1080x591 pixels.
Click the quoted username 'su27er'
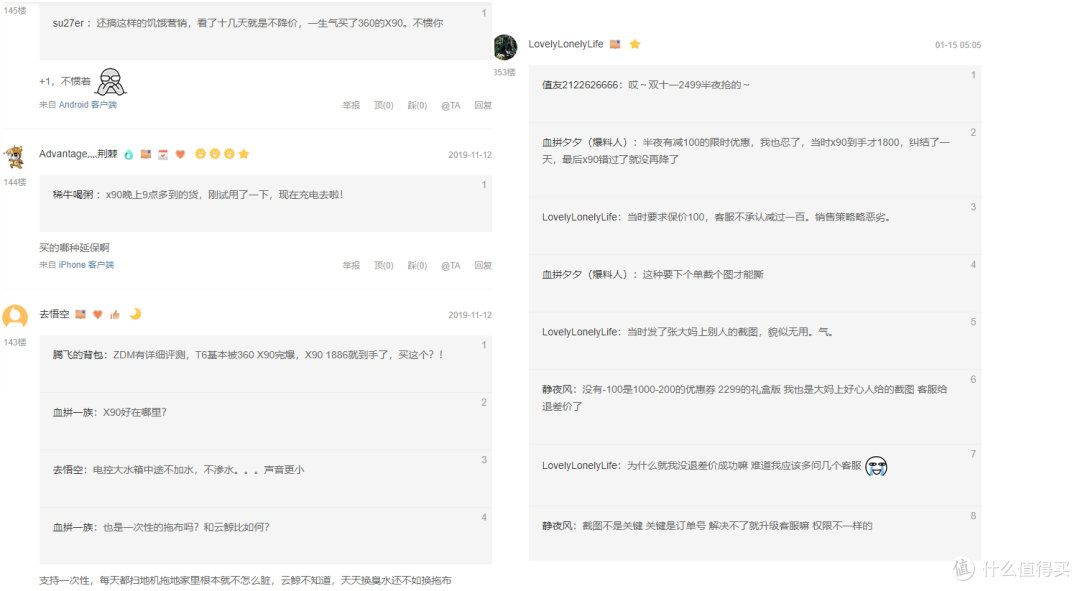[x=68, y=23]
